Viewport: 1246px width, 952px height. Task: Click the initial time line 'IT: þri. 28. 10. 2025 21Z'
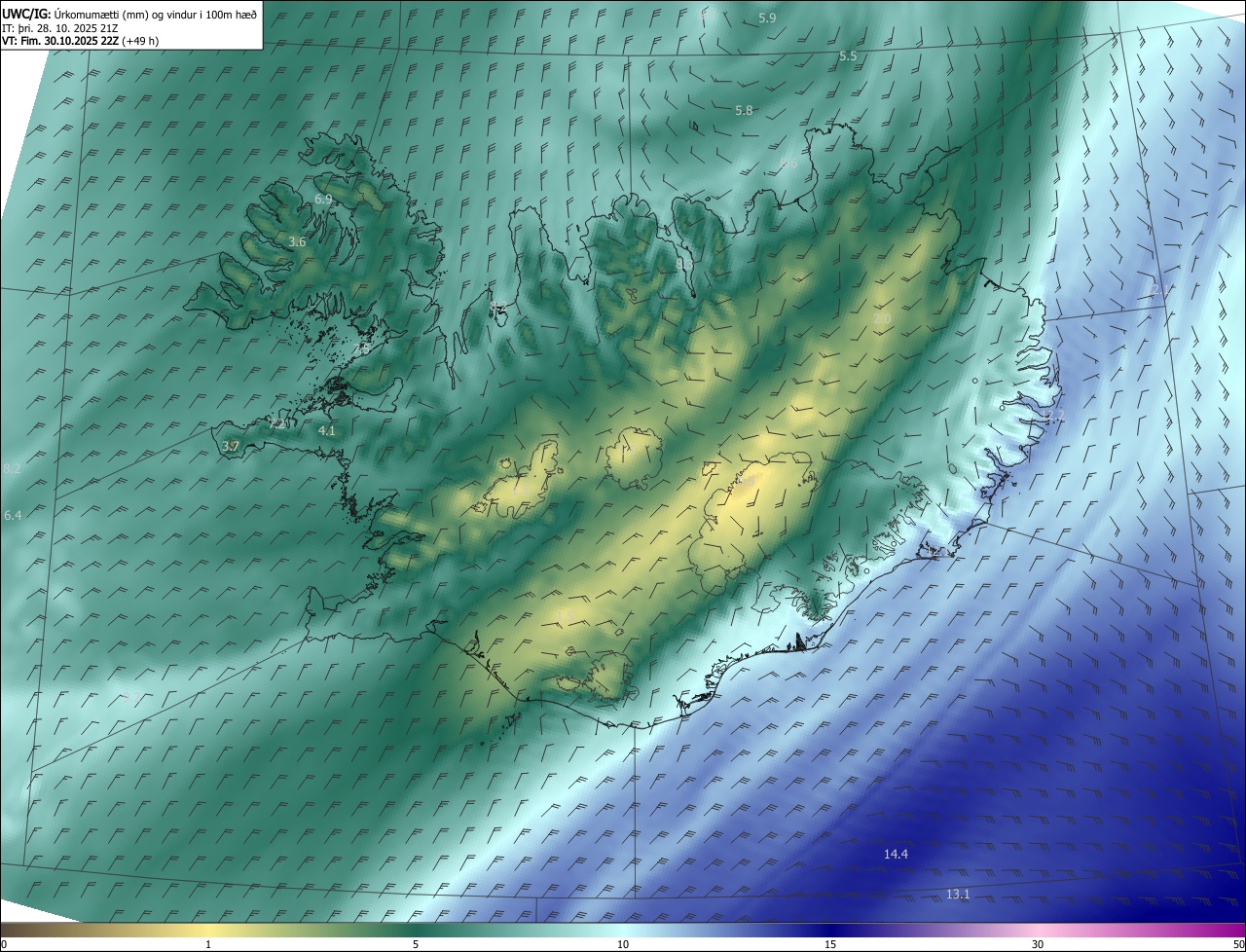tap(60, 29)
